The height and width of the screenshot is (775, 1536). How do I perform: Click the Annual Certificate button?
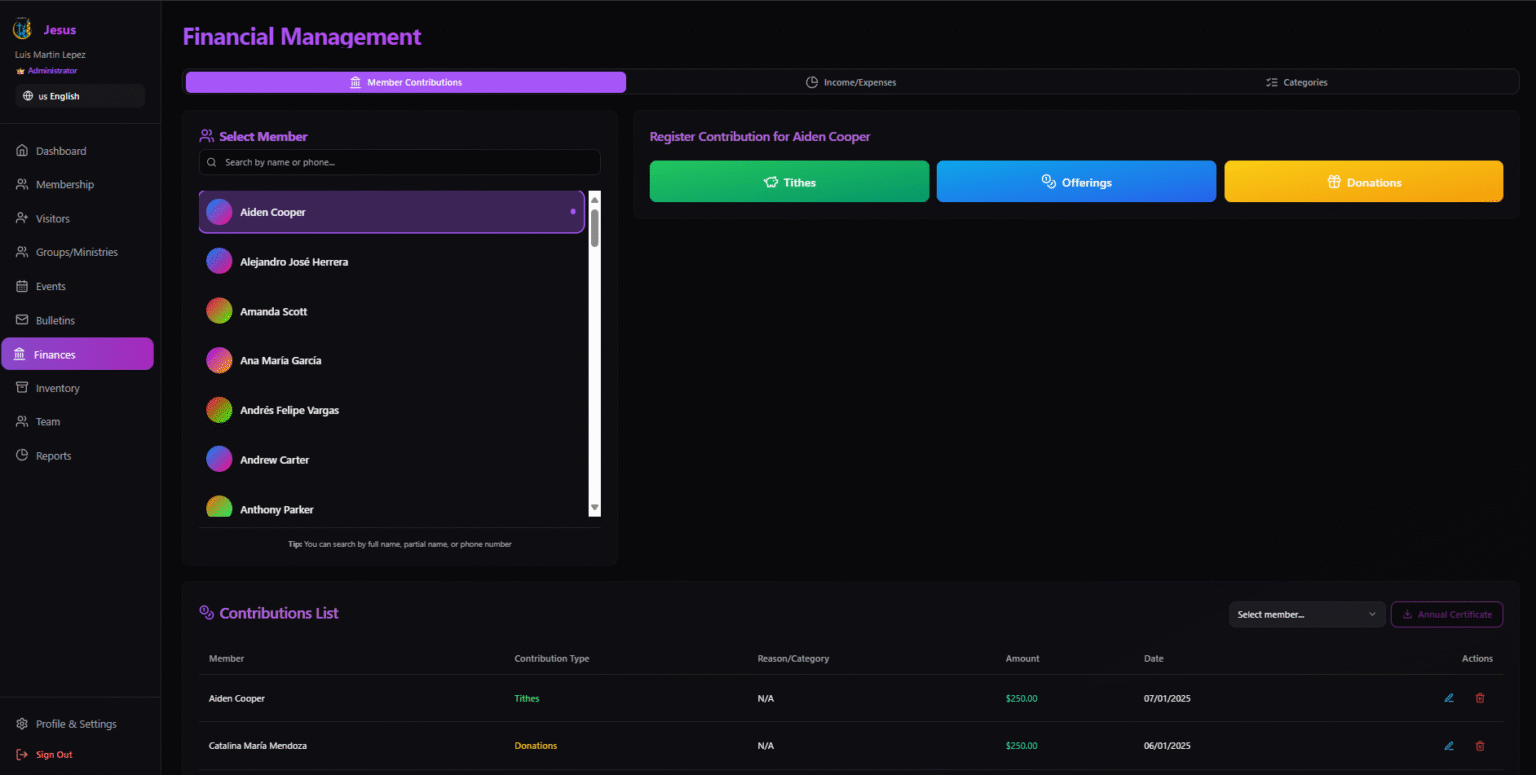(x=1446, y=615)
